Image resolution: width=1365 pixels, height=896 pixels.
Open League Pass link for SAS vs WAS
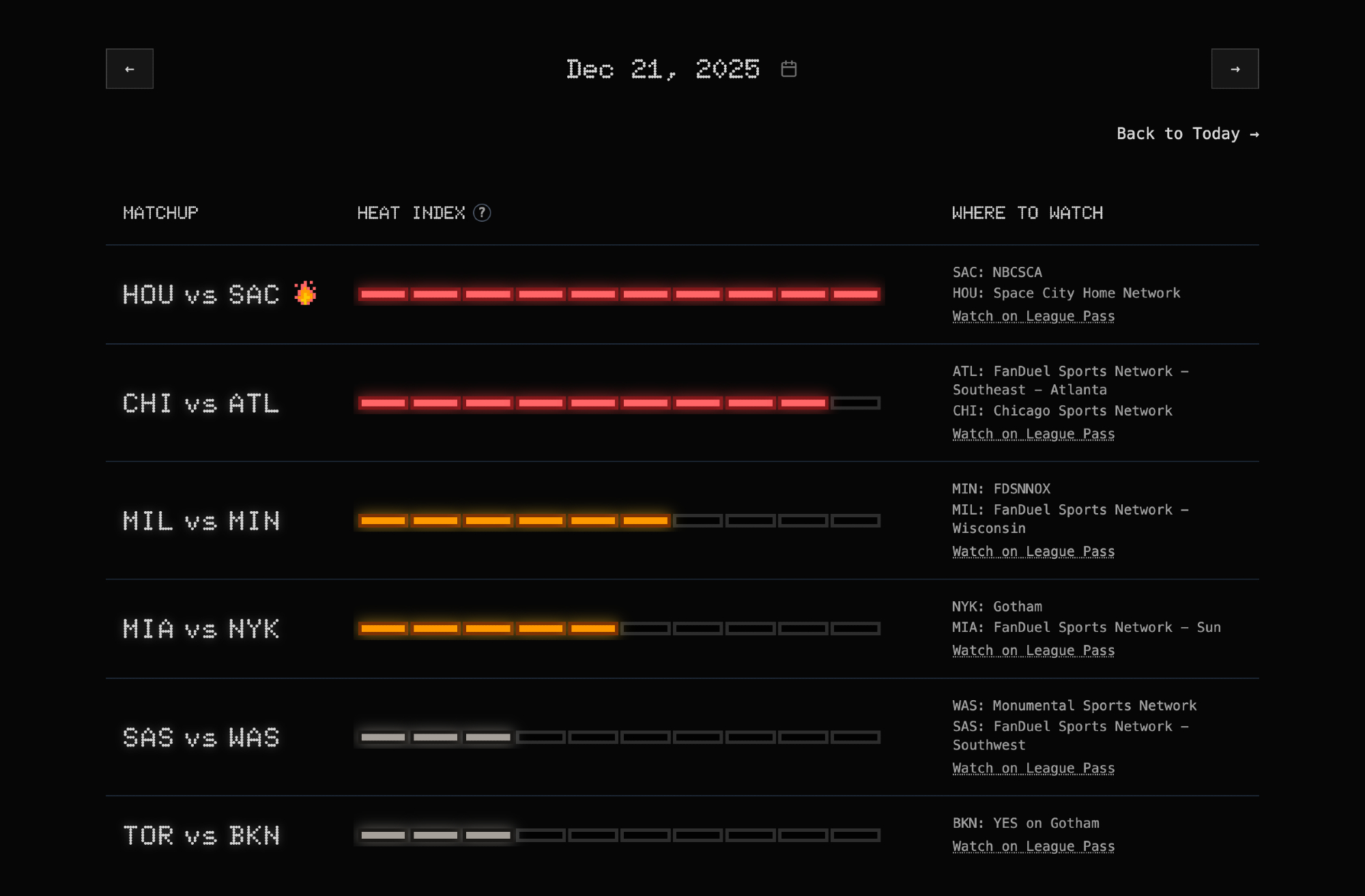click(x=1033, y=768)
